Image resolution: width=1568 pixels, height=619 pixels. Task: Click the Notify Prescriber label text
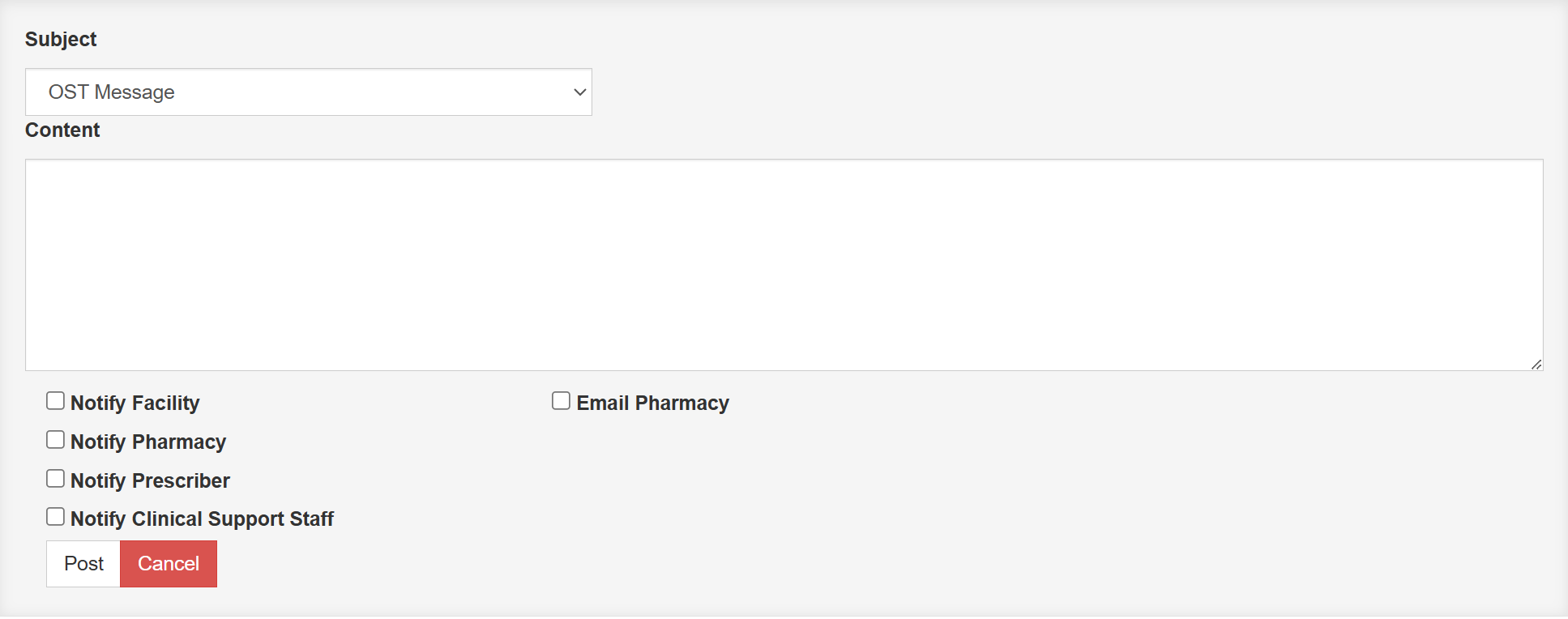[x=150, y=480]
